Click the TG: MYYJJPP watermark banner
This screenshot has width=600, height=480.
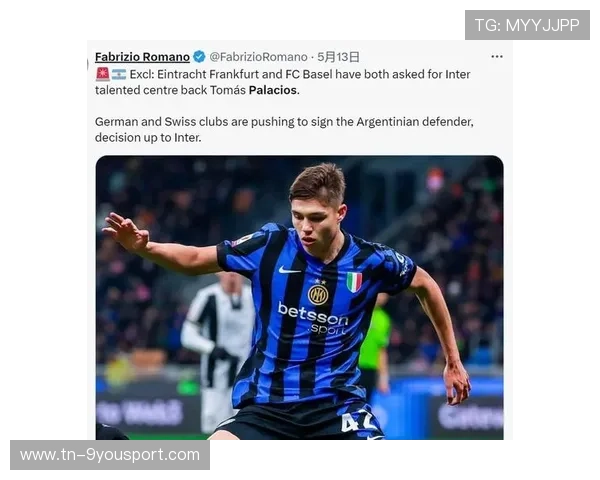527,25
